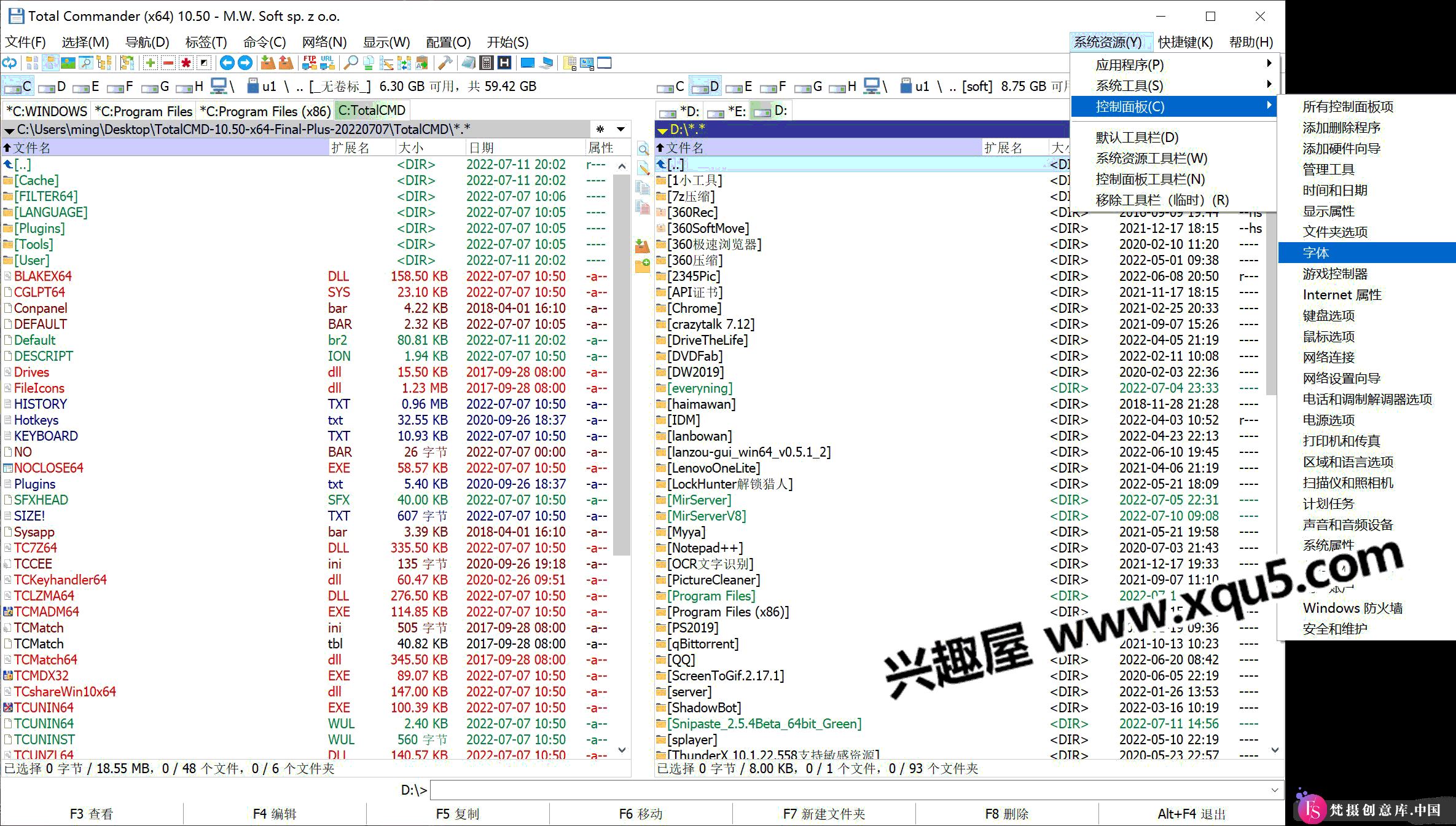The width and height of the screenshot is (1456, 826).
Task: Switch to *C:Program Files (x86) tab
Action: pyautogui.click(x=265, y=111)
